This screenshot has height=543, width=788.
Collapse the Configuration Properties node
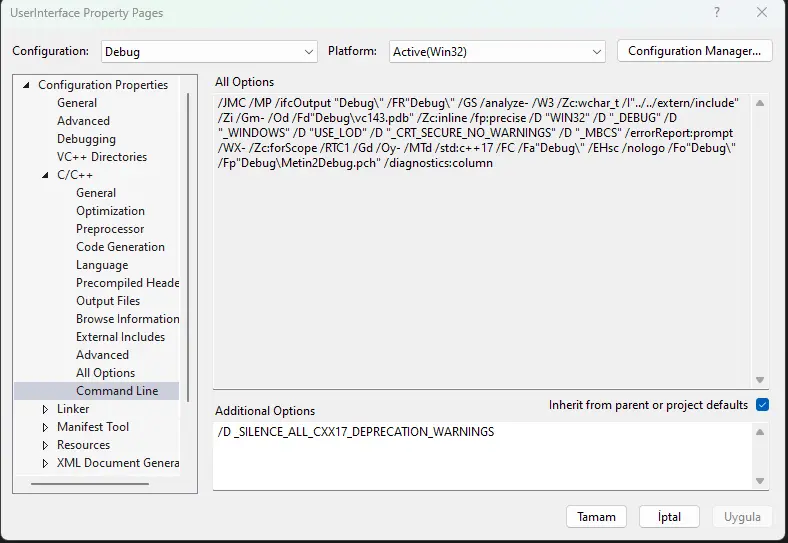(26, 85)
